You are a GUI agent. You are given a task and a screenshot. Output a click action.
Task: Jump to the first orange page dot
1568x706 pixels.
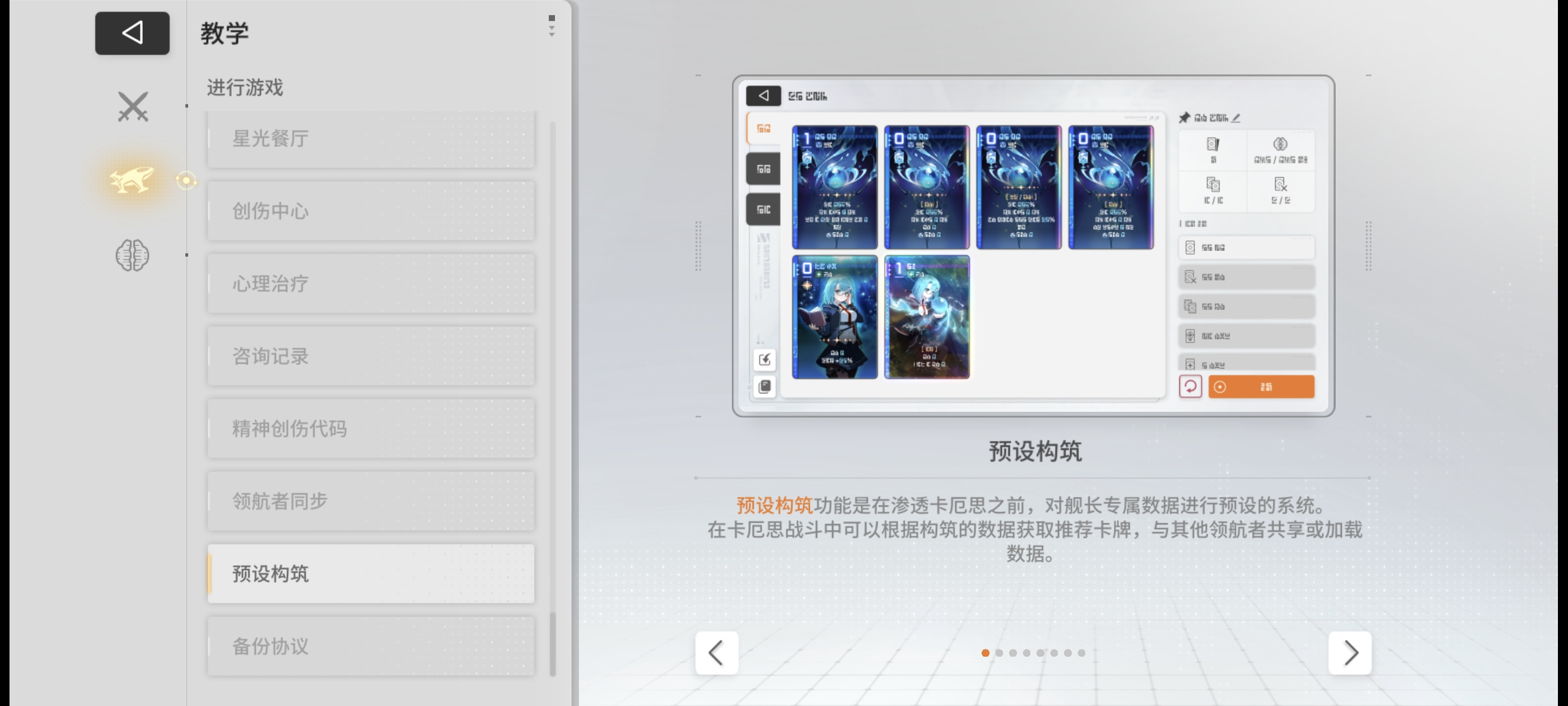[x=985, y=652]
